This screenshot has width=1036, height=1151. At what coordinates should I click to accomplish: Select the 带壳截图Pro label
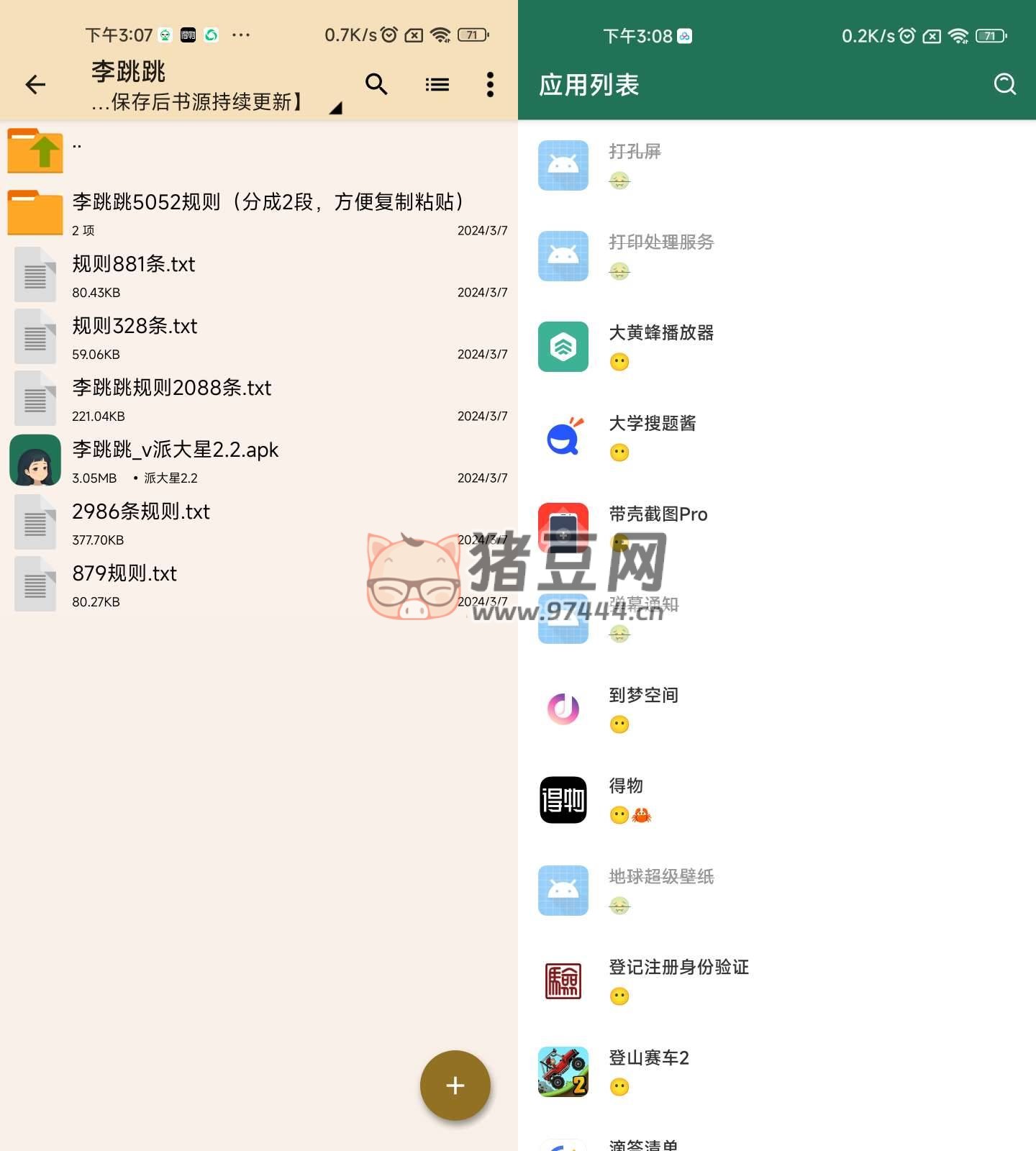658,514
